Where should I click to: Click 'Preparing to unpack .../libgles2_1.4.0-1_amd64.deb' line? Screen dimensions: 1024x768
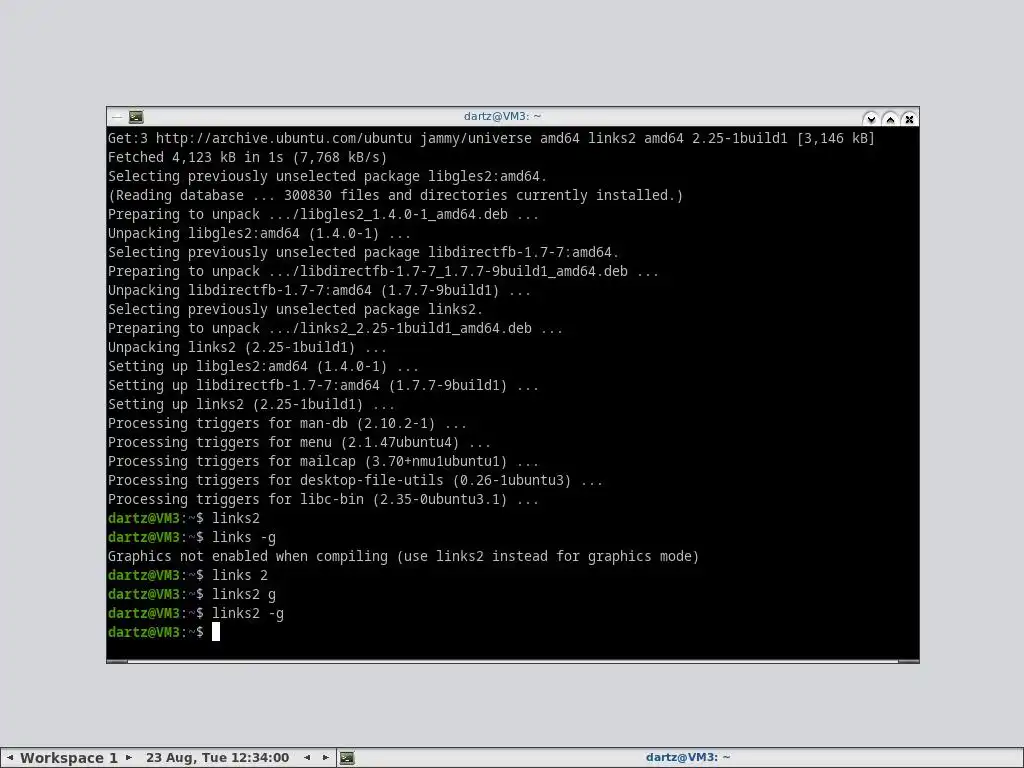coord(323,214)
